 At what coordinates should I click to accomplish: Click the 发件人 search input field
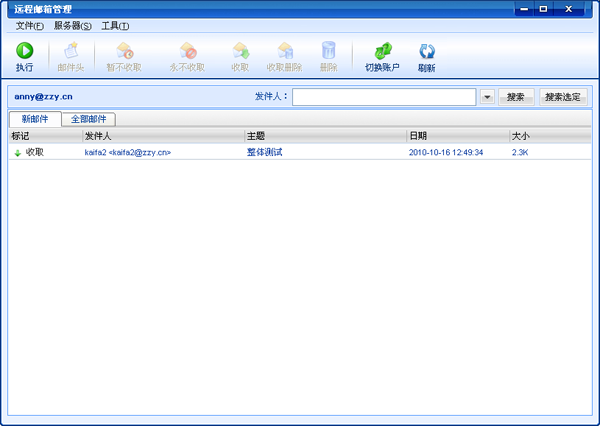pyautogui.click(x=383, y=97)
